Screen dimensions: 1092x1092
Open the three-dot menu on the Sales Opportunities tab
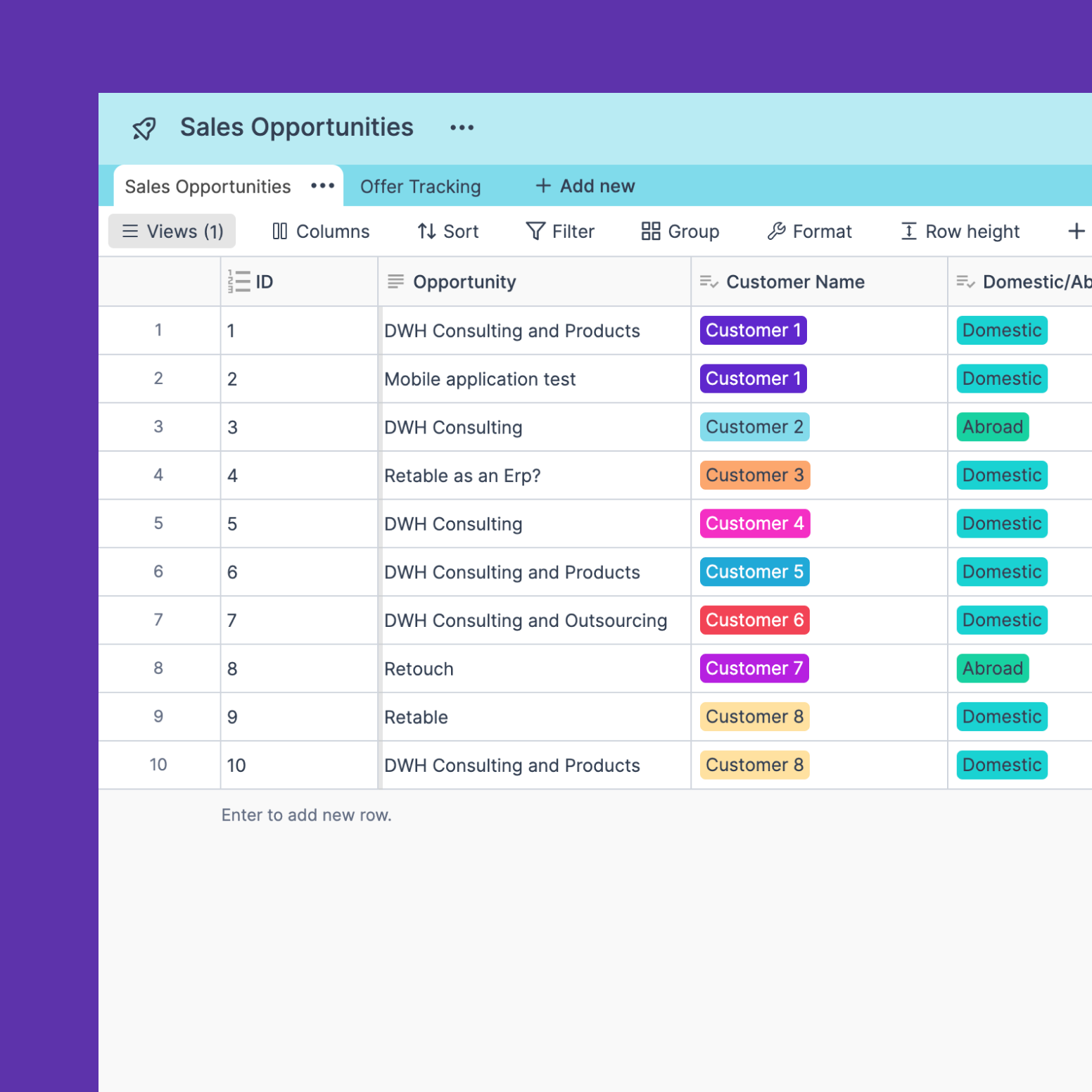(x=322, y=185)
